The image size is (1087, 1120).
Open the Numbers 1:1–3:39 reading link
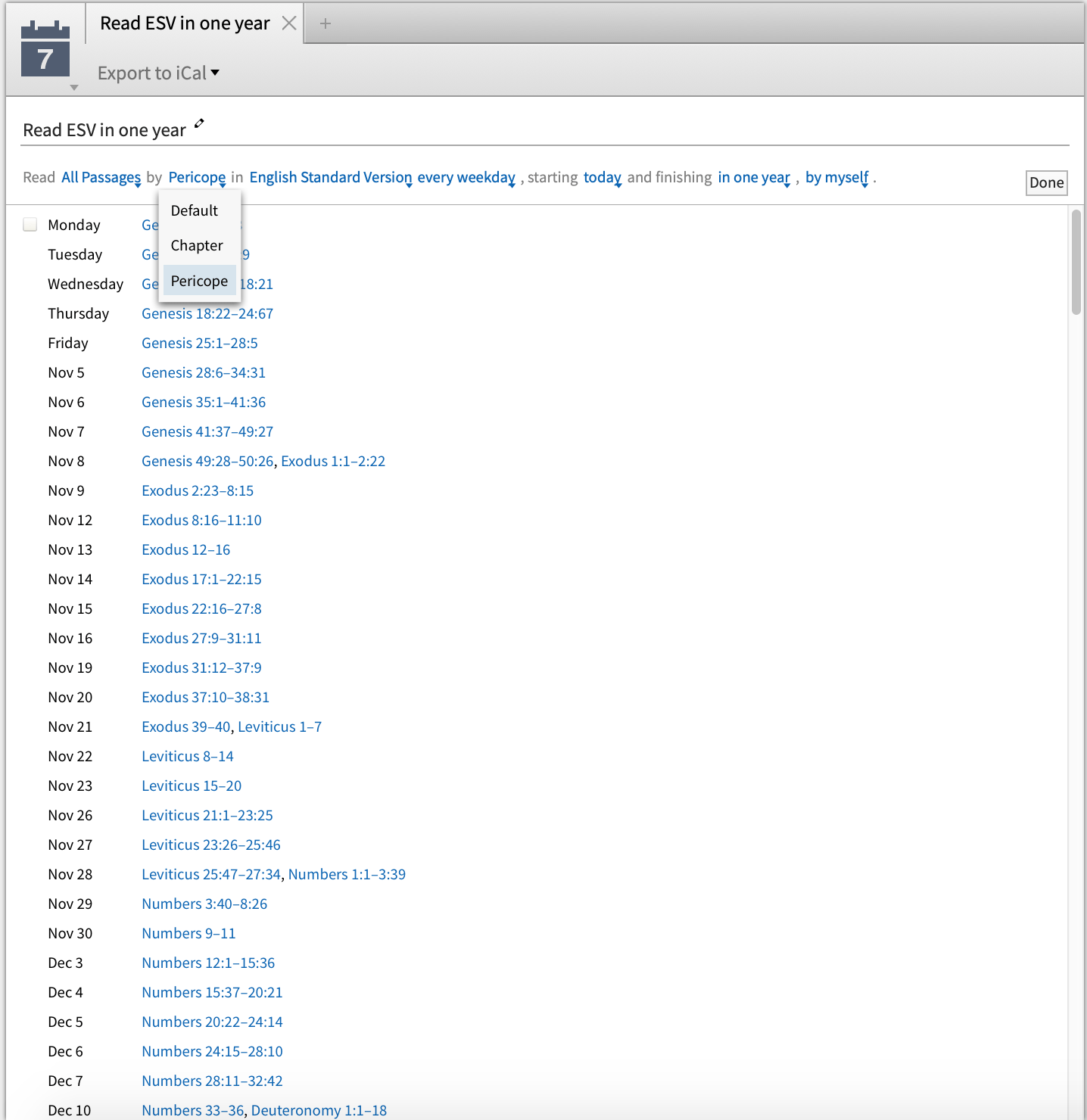347,874
